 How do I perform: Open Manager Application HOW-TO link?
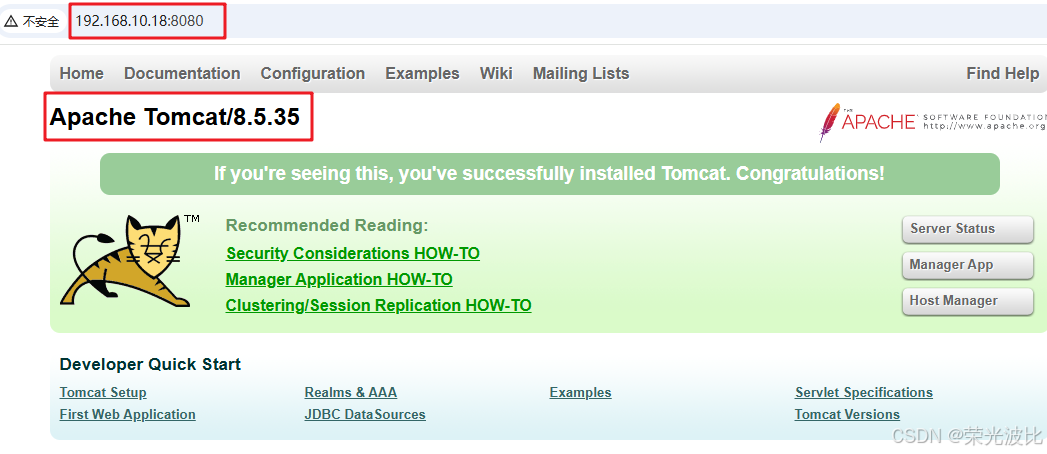(339, 280)
